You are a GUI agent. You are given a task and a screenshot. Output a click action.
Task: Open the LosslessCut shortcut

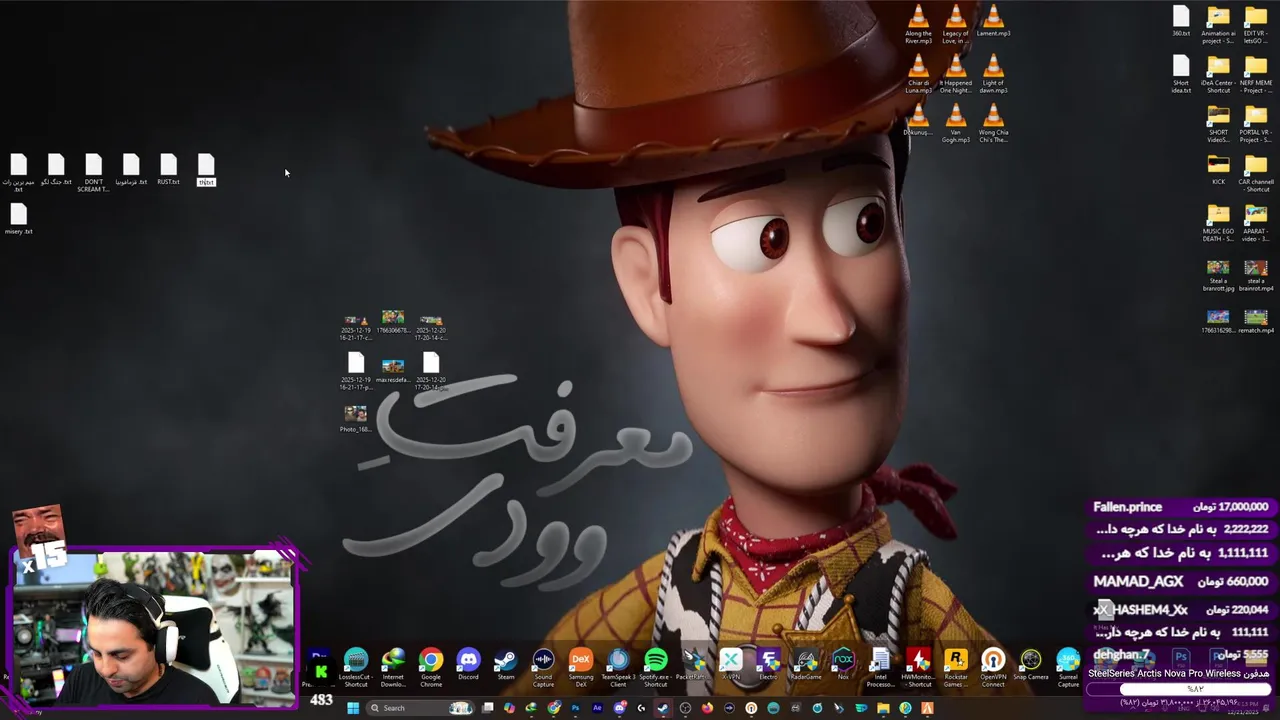tap(356, 667)
